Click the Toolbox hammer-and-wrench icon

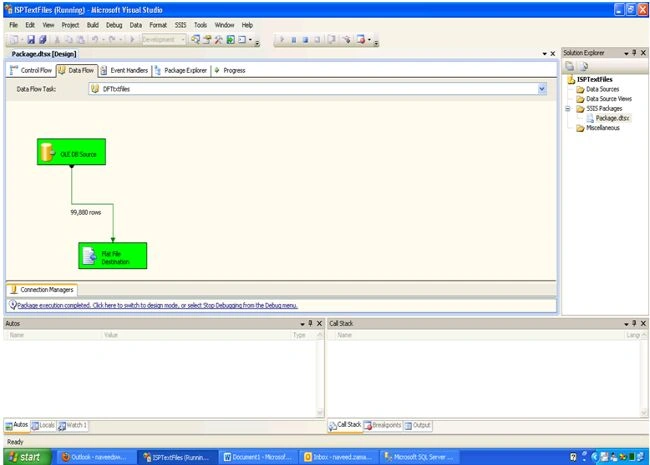218,39
